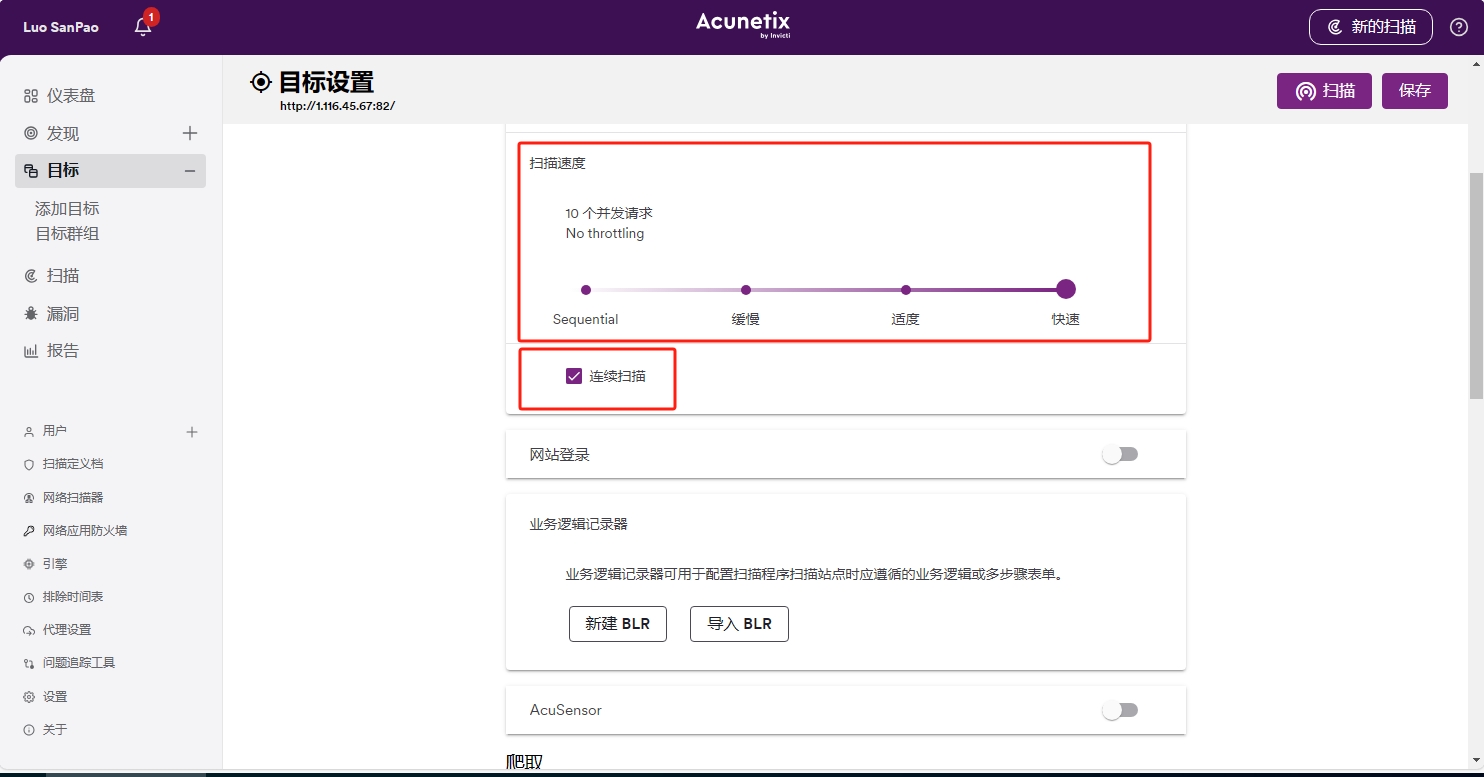Click the target icon beside 目标设置
The height and width of the screenshot is (777, 1484).
tap(261, 82)
